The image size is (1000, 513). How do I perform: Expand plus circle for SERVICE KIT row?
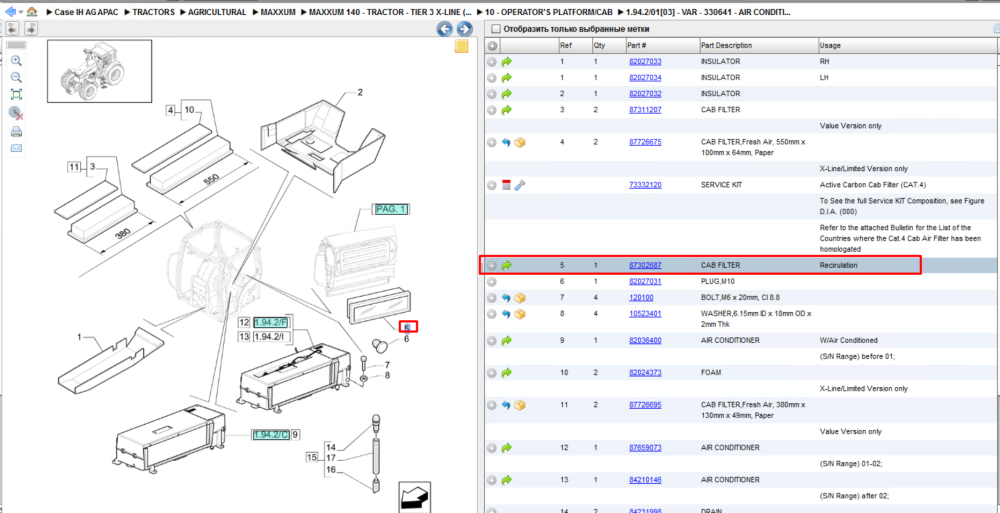tap(492, 185)
